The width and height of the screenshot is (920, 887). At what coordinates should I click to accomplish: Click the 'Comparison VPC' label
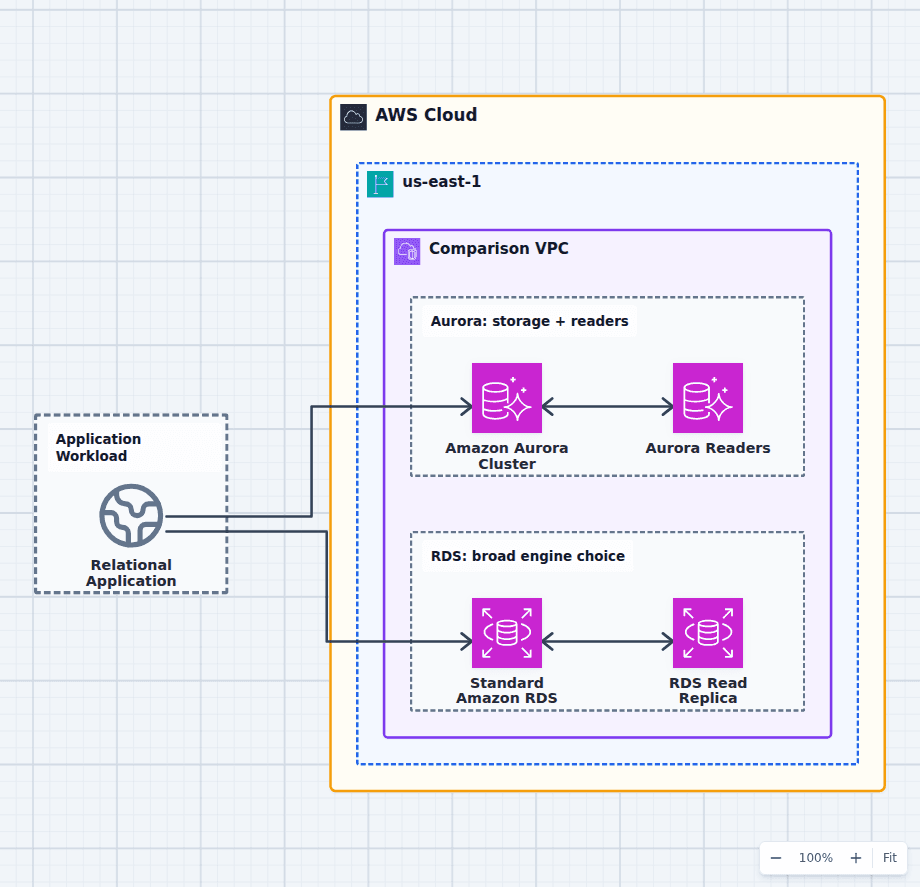pyautogui.click(x=499, y=249)
